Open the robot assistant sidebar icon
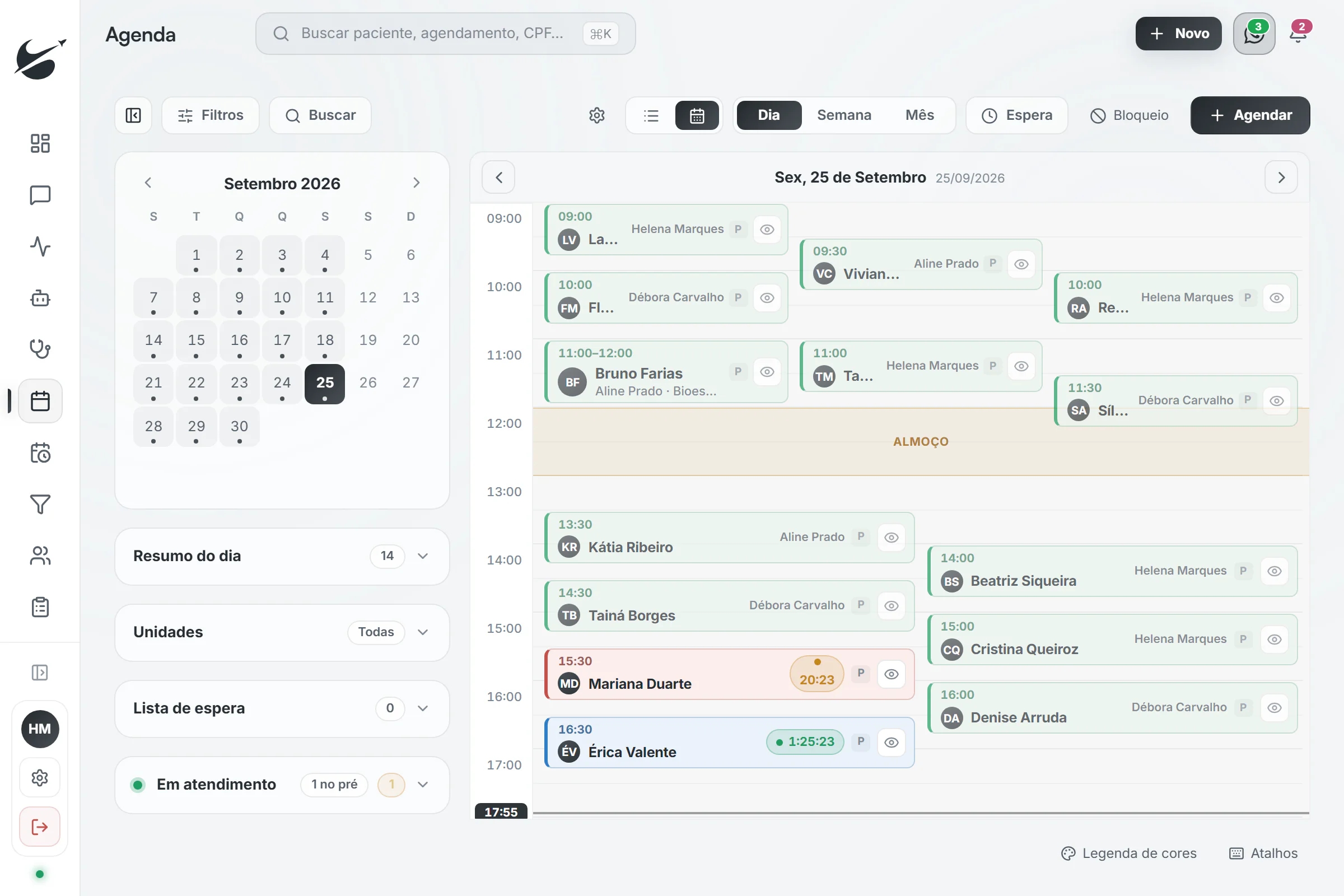This screenshot has height=896, width=1344. coord(40,298)
